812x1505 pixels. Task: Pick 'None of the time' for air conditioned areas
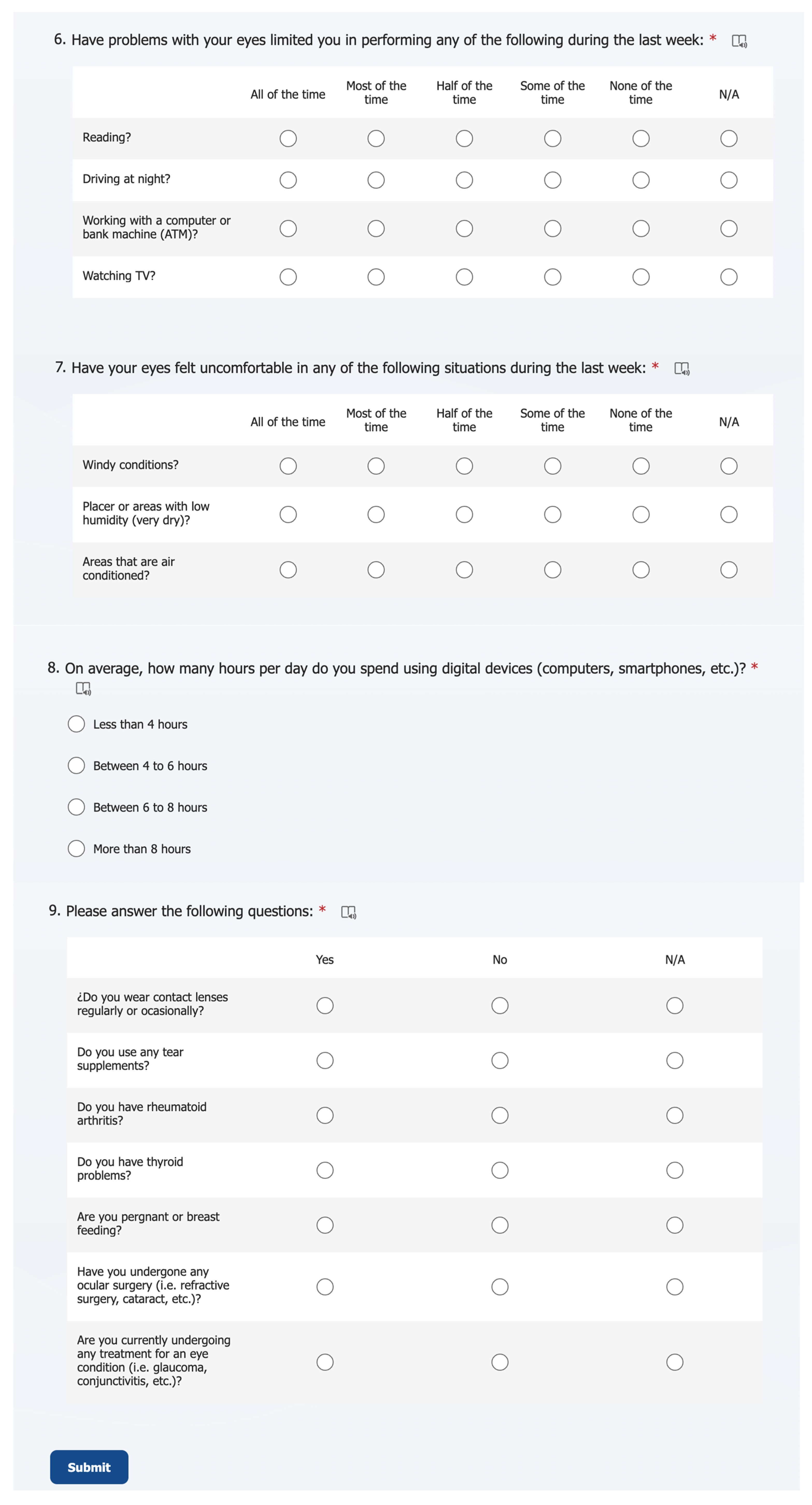click(640, 570)
